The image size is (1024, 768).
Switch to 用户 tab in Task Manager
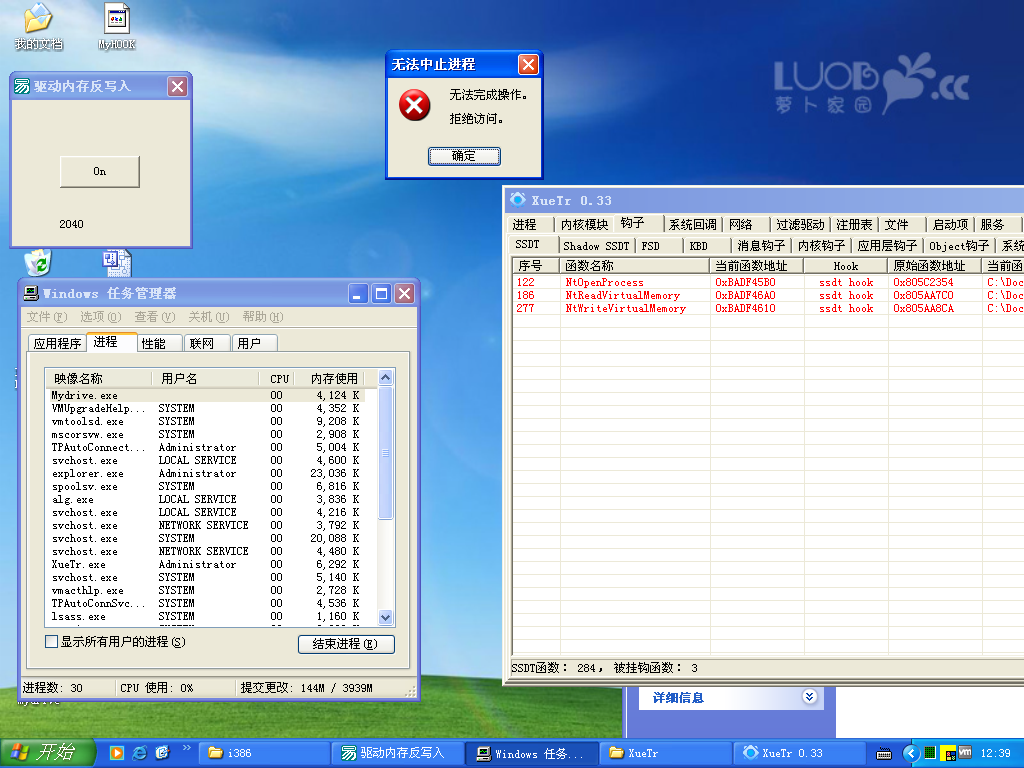click(255, 344)
